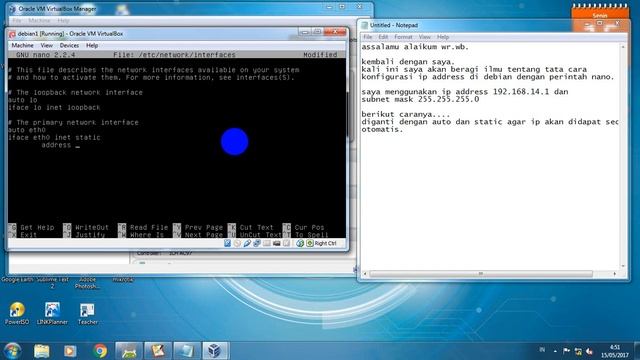Screen dimensions: 640x360
Task: Click the optical disk indicator in VirtualBox status bar
Action: click(237, 243)
